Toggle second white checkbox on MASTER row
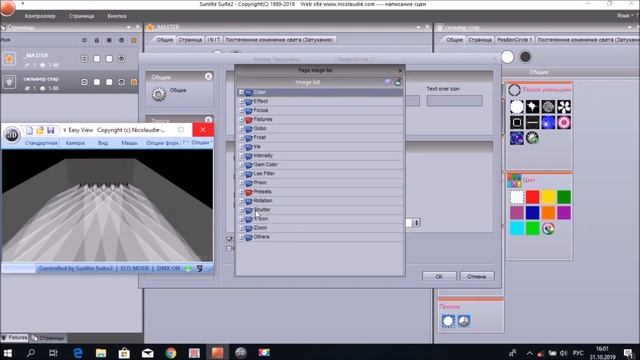Screen dimensions: 640x360 109,59
